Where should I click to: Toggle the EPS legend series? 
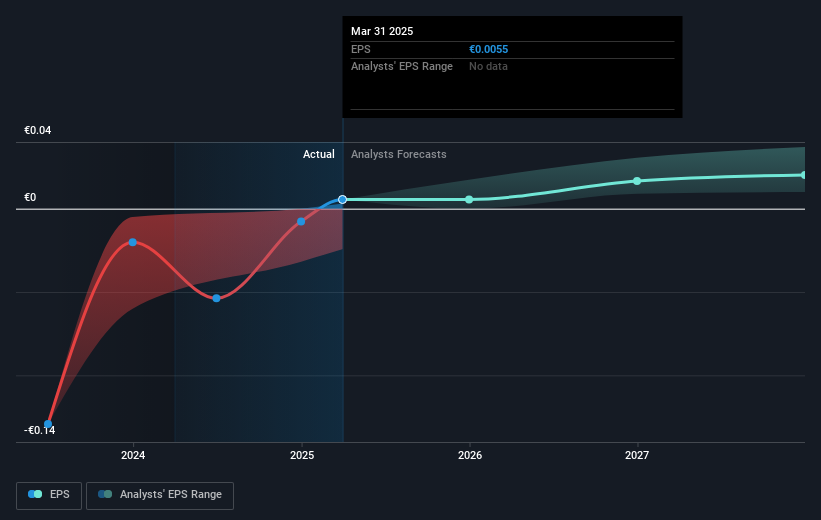49,495
